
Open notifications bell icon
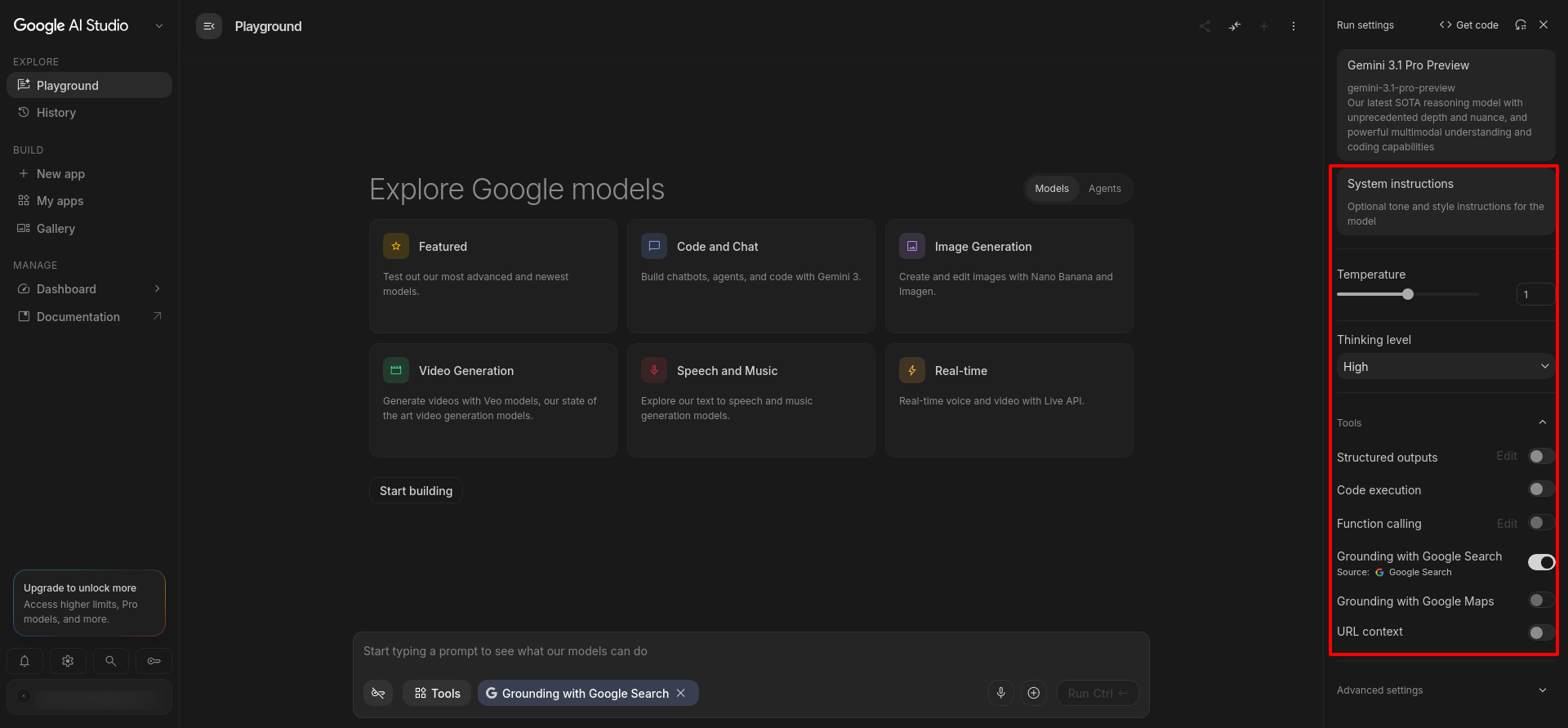[24, 661]
